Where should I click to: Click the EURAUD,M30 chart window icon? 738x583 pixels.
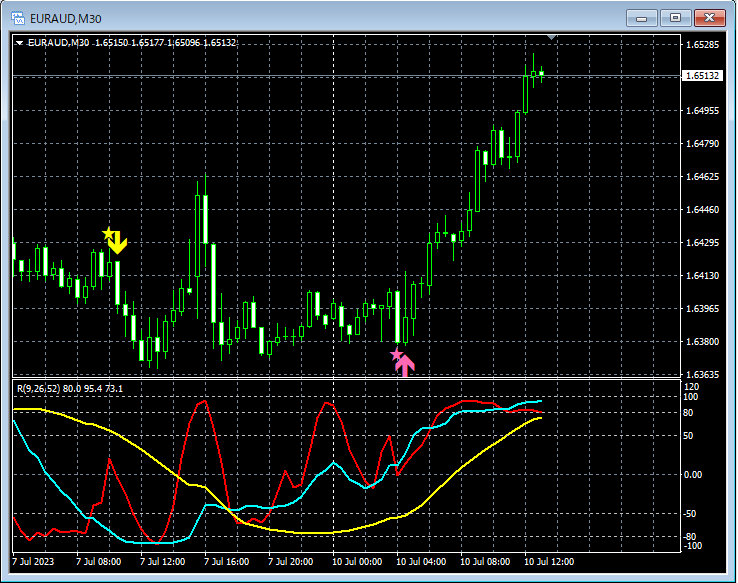(x=17, y=18)
